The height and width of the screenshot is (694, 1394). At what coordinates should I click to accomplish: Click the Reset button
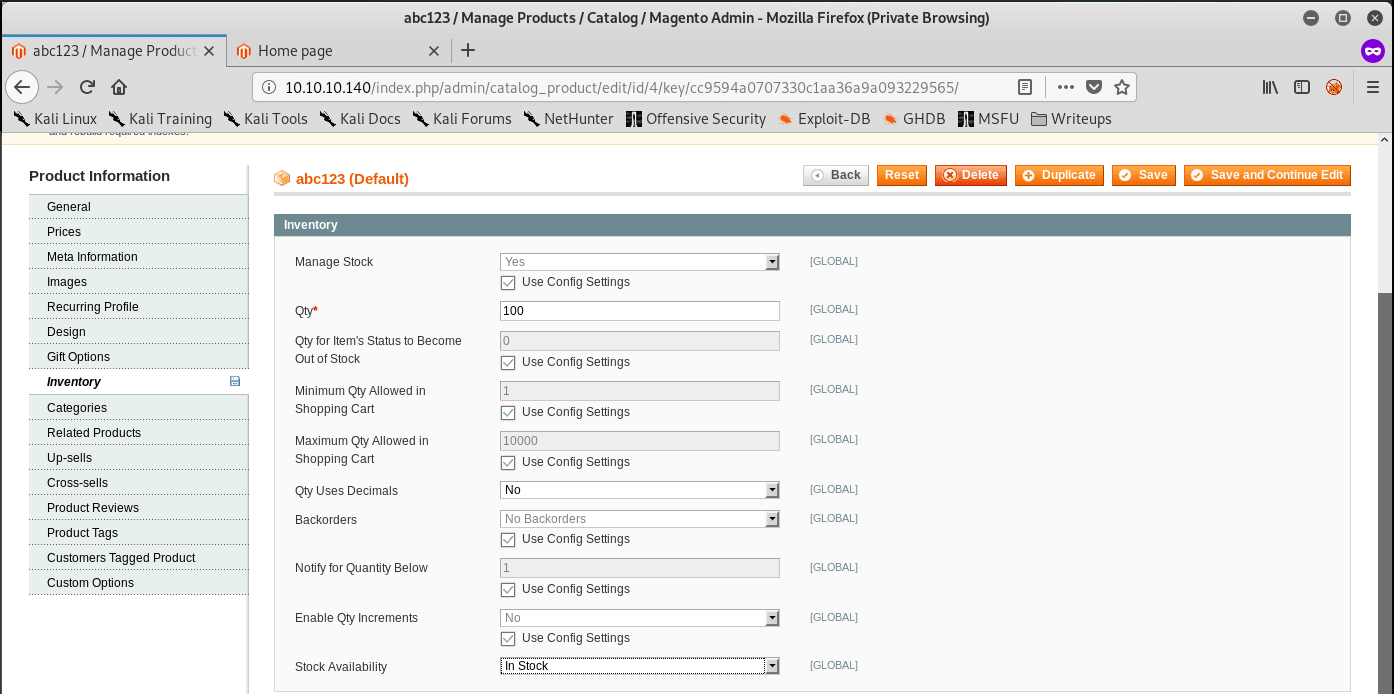coord(902,175)
